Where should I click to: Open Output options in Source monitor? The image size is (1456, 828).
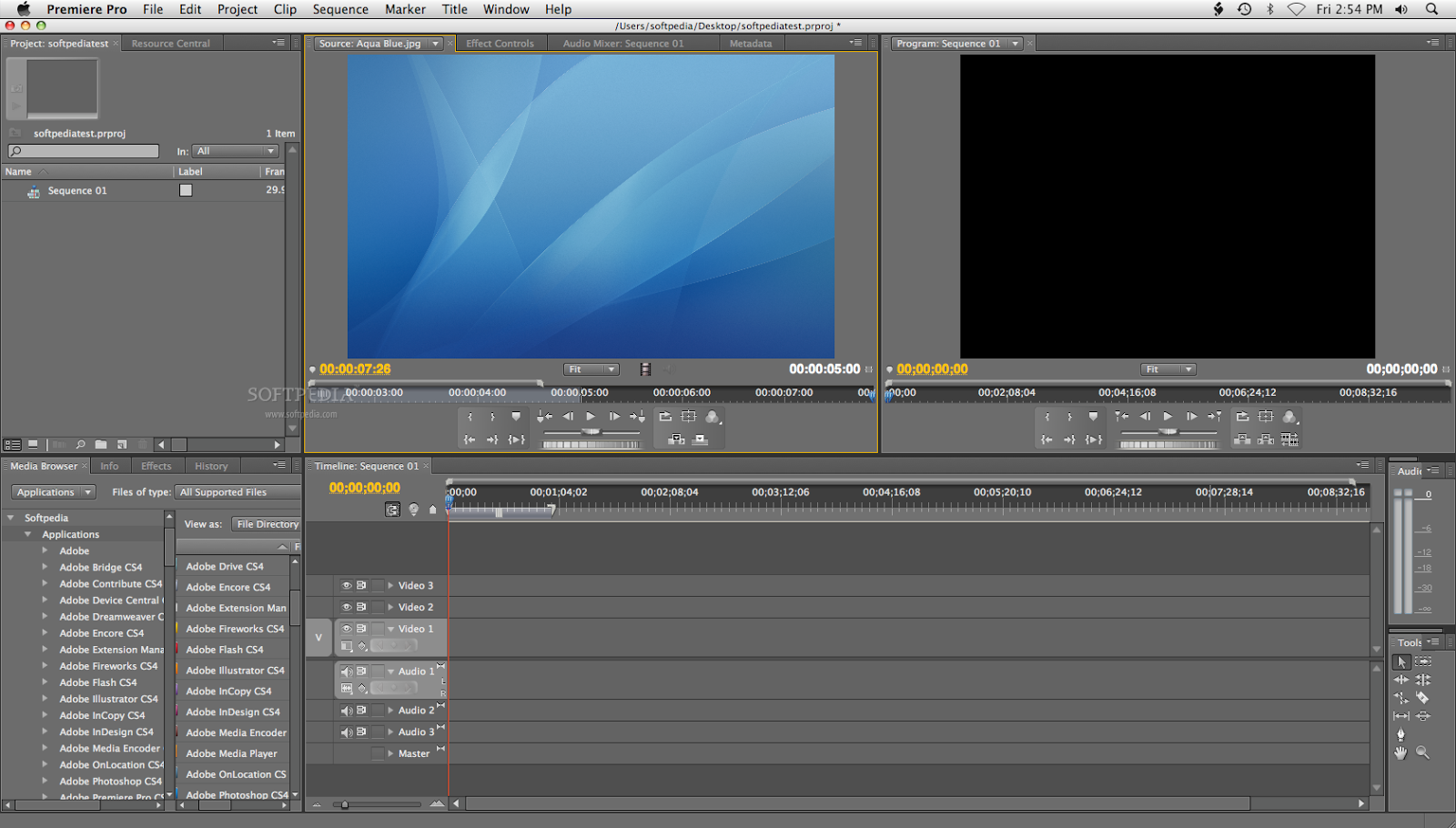[x=713, y=417]
